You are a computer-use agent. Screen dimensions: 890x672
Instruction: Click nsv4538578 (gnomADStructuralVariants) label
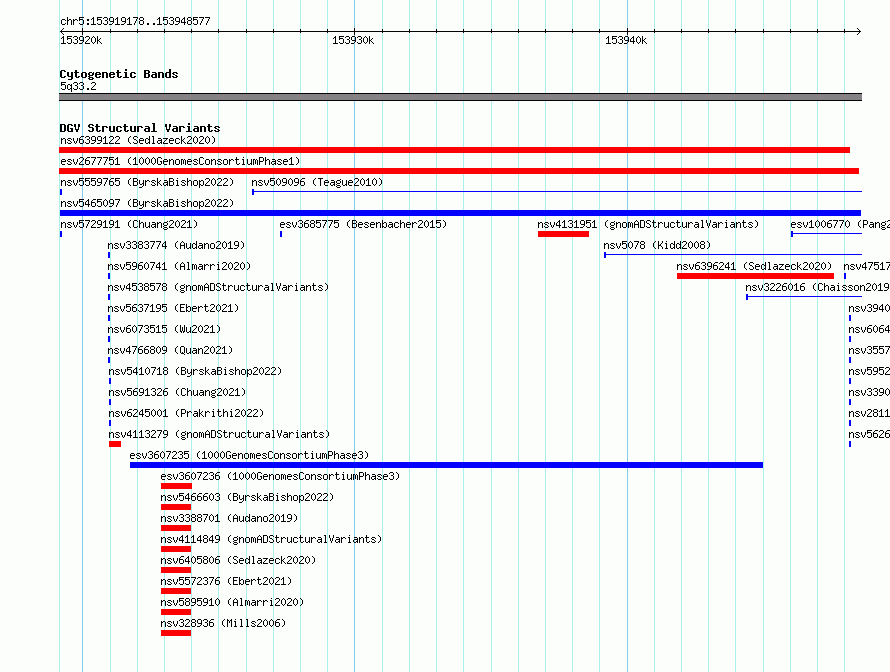click(219, 287)
